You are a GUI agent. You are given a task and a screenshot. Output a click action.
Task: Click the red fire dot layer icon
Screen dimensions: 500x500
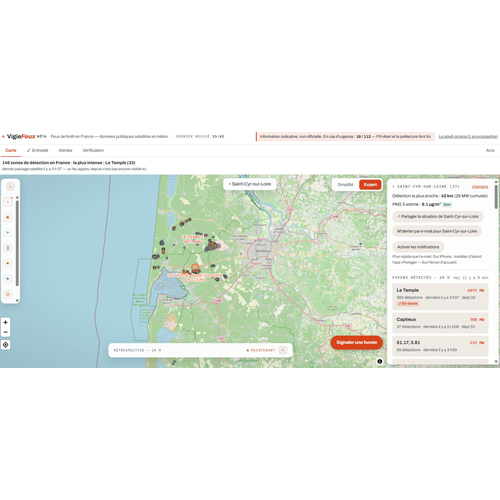[x=8, y=217]
